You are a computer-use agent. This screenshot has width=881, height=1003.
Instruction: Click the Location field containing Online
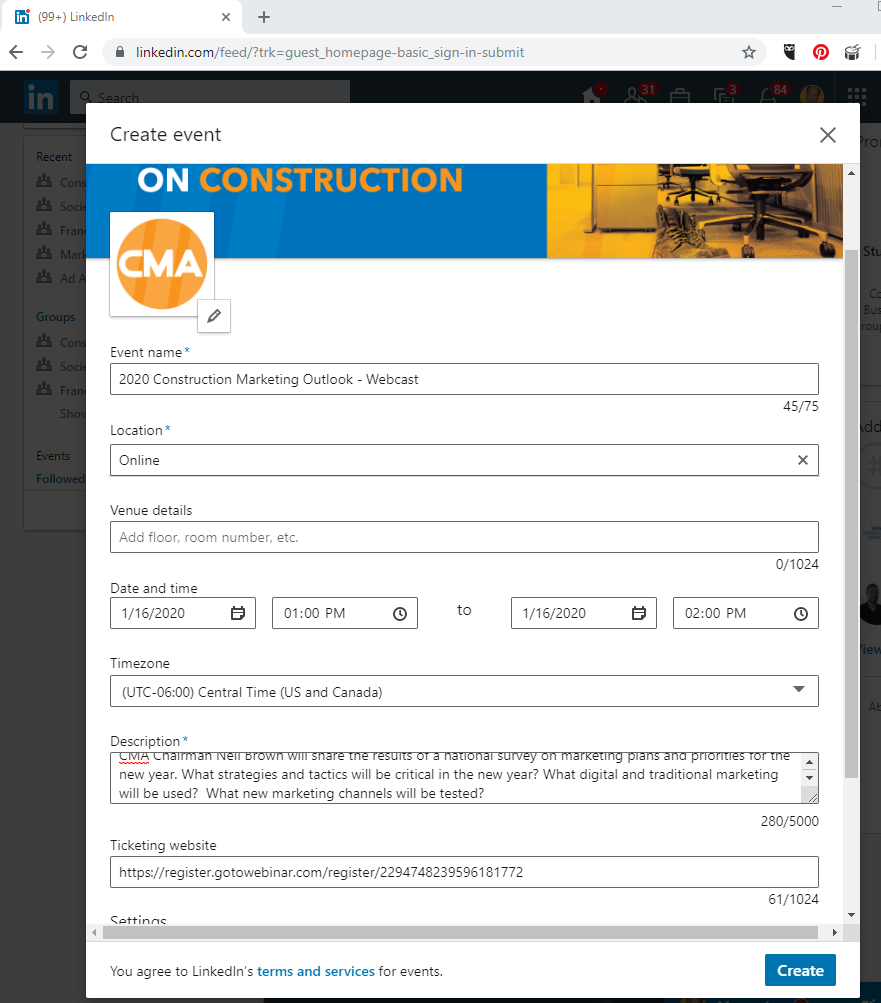tap(464, 460)
